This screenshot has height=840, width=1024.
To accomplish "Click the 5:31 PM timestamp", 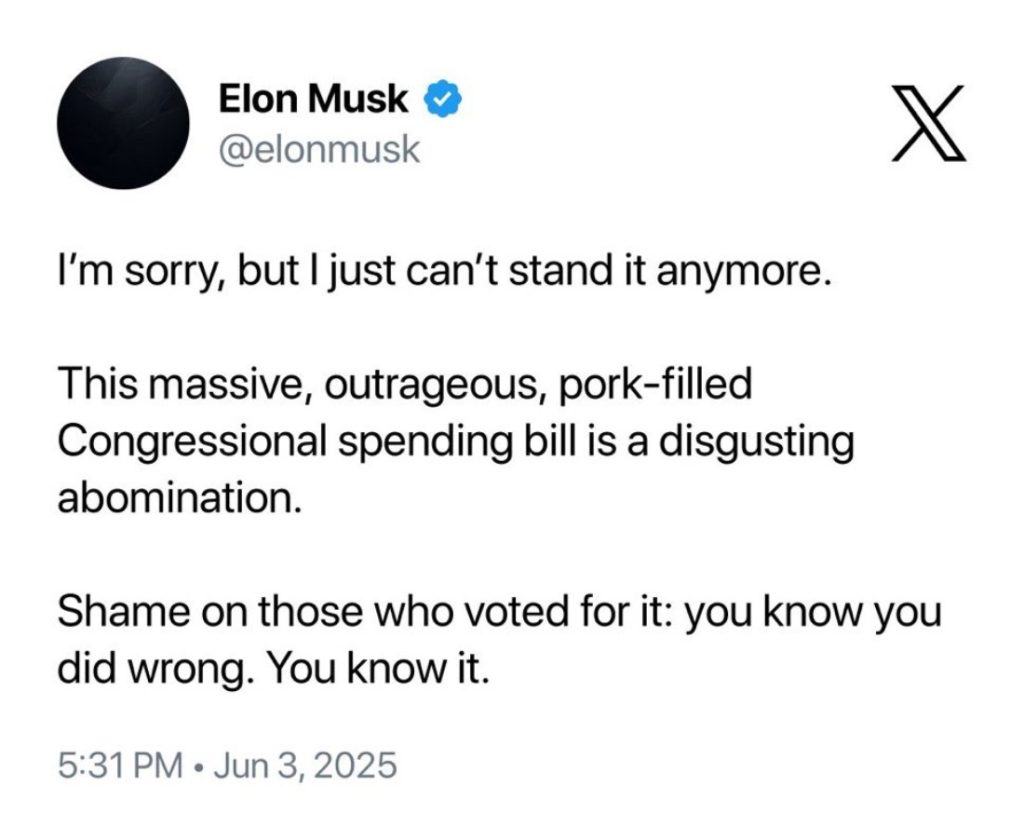I will point(120,767).
